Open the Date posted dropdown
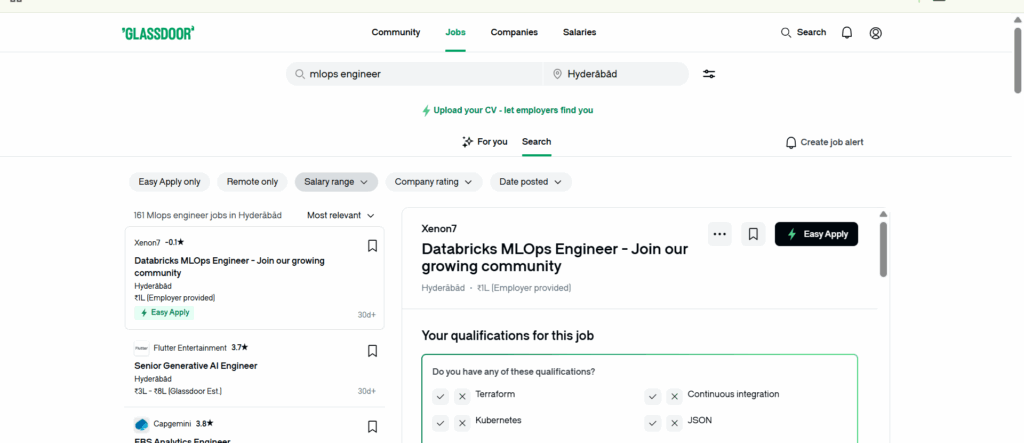The height and width of the screenshot is (443, 1024). click(531, 182)
